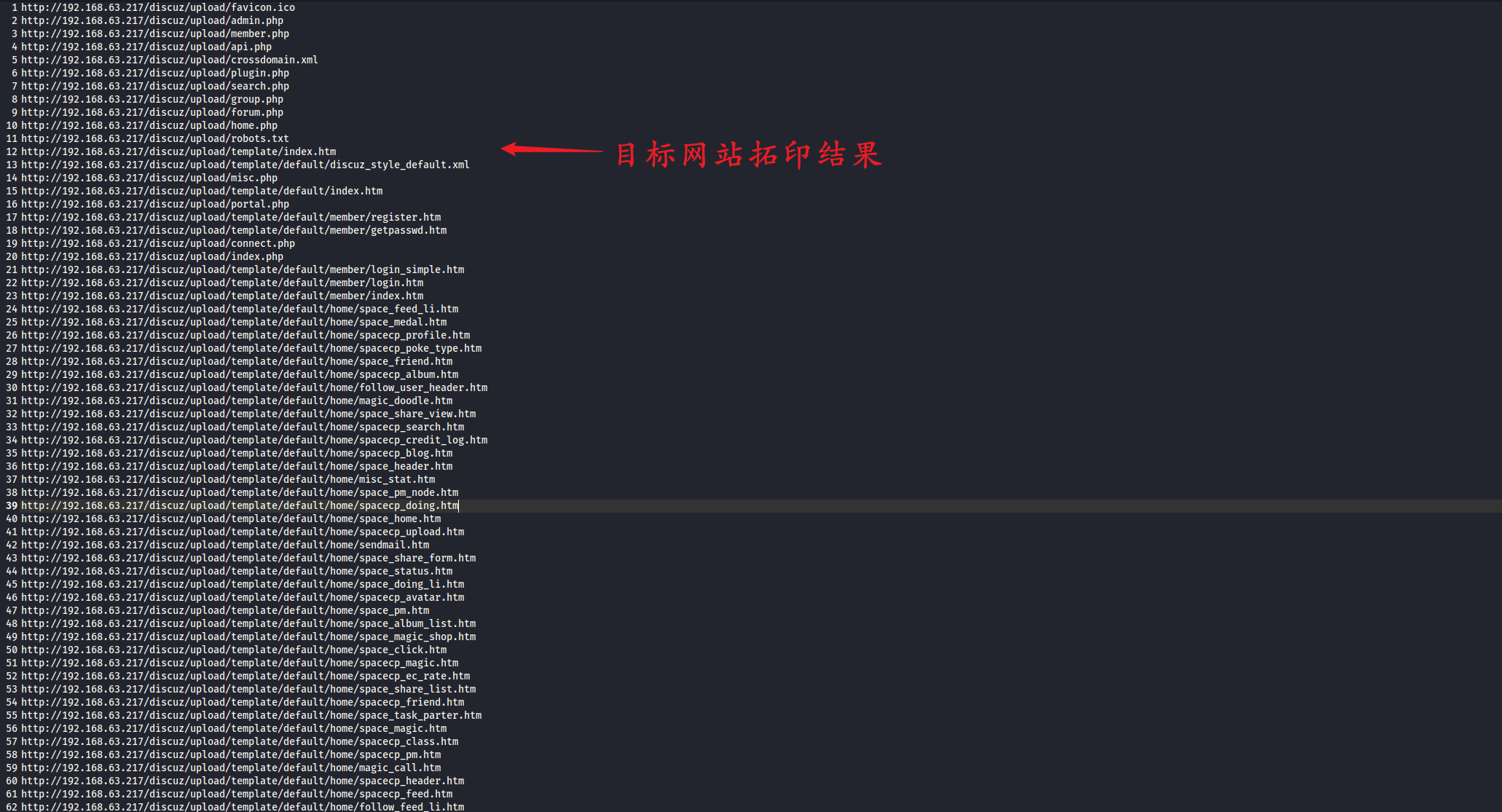The height and width of the screenshot is (812, 1502).
Task: Click the api.php URL line
Action: (x=146, y=47)
